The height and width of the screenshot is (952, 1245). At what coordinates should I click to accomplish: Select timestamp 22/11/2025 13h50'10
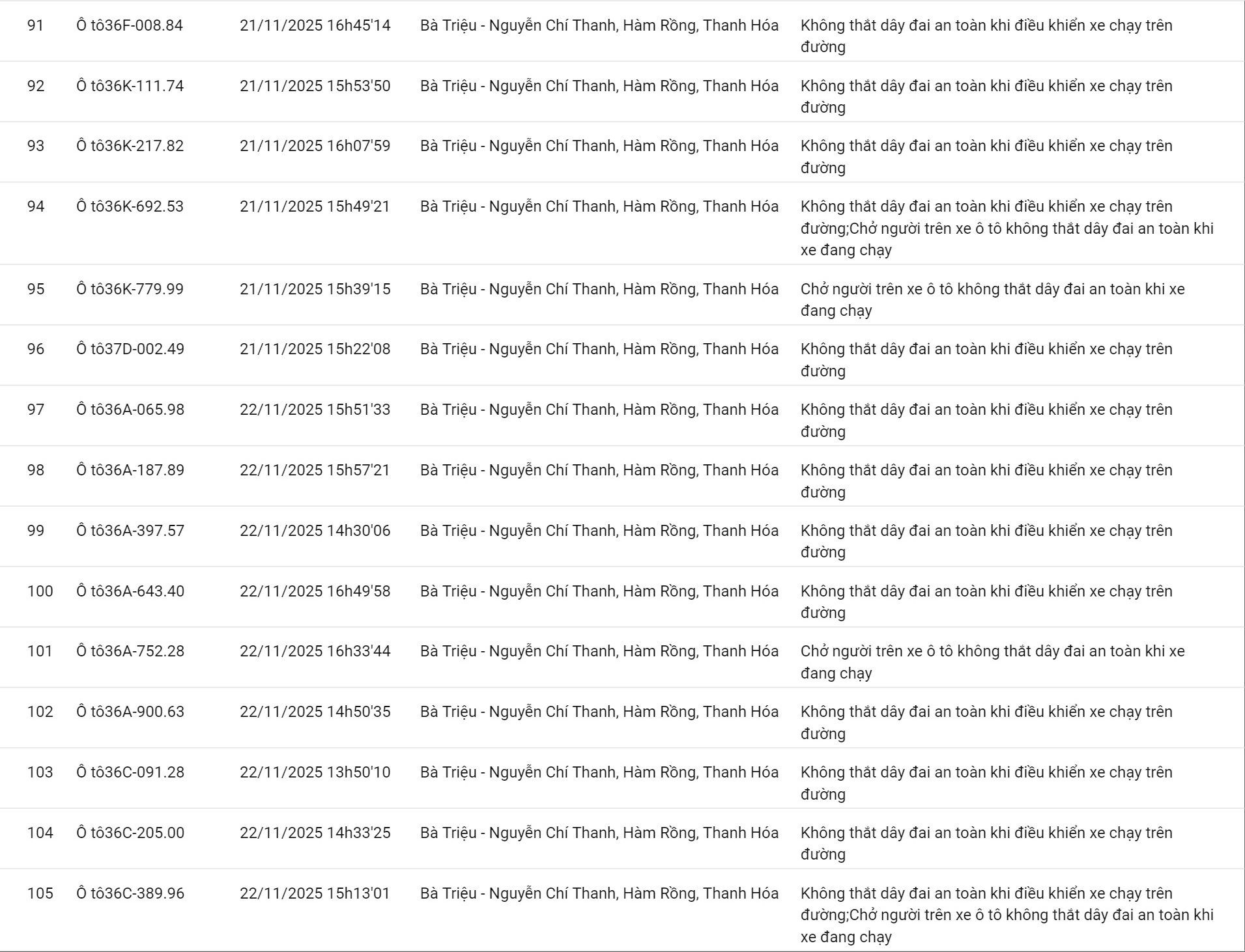(x=315, y=772)
